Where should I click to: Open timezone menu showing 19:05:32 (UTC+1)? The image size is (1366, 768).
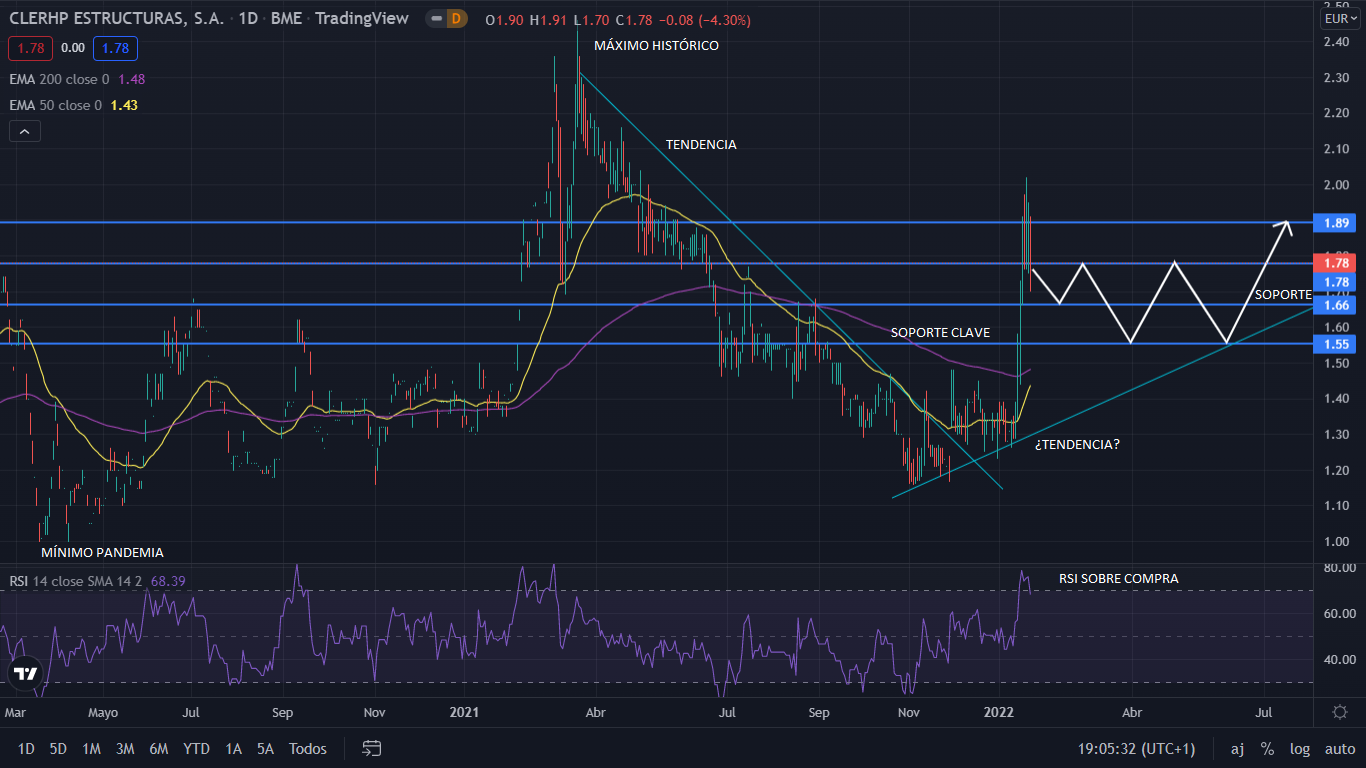pos(1135,748)
